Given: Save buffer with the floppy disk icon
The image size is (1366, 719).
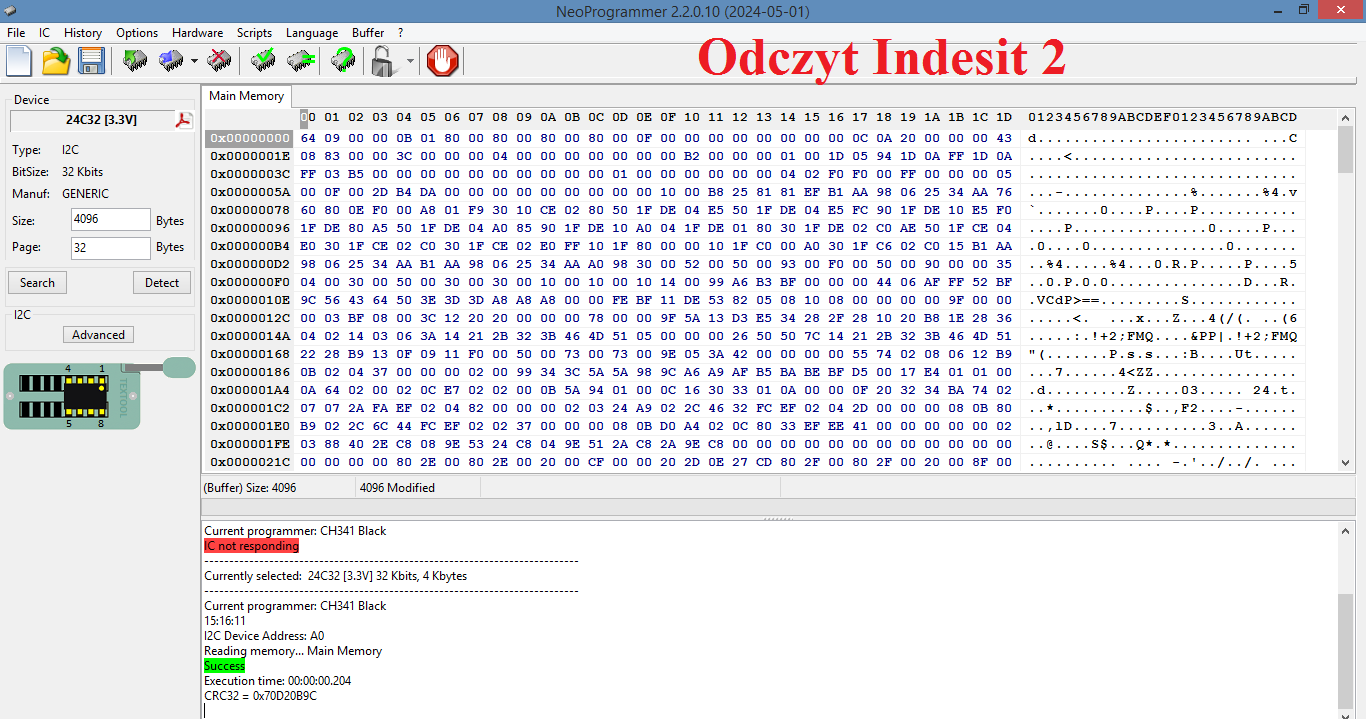Looking at the screenshot, I should [x=92, y=61].
